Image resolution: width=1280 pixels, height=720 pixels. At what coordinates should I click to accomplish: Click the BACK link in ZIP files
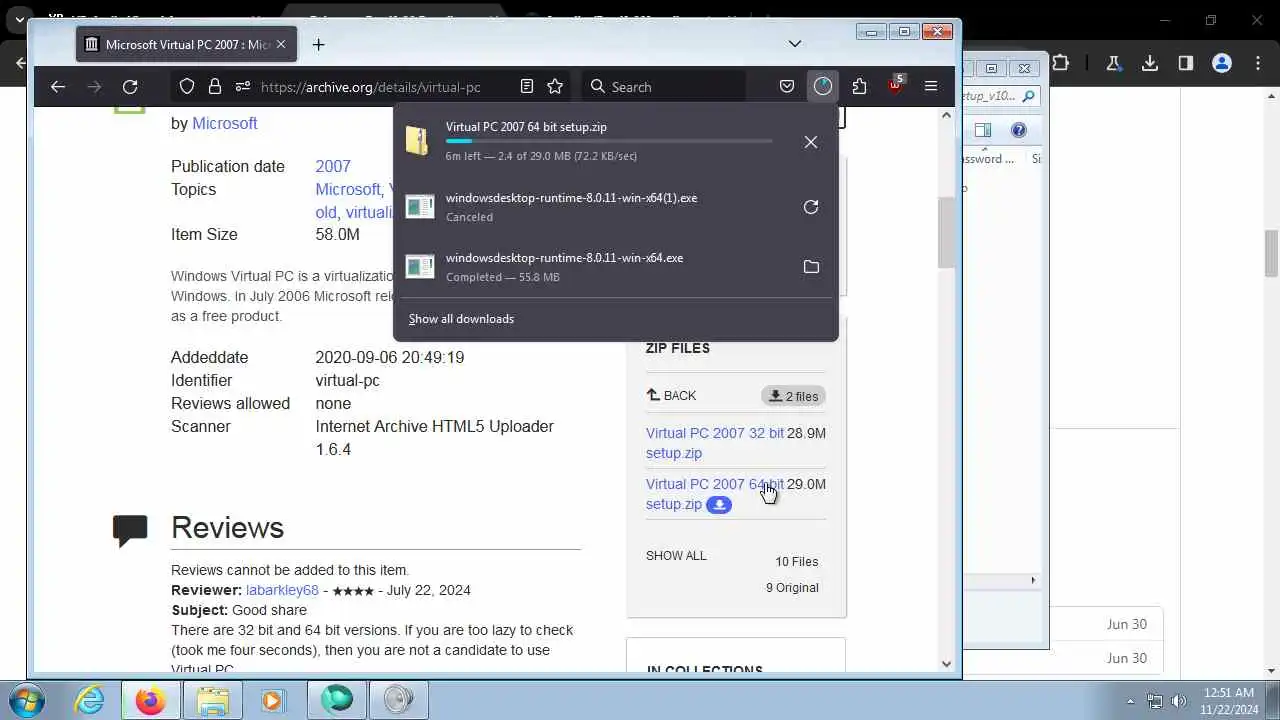671,396
